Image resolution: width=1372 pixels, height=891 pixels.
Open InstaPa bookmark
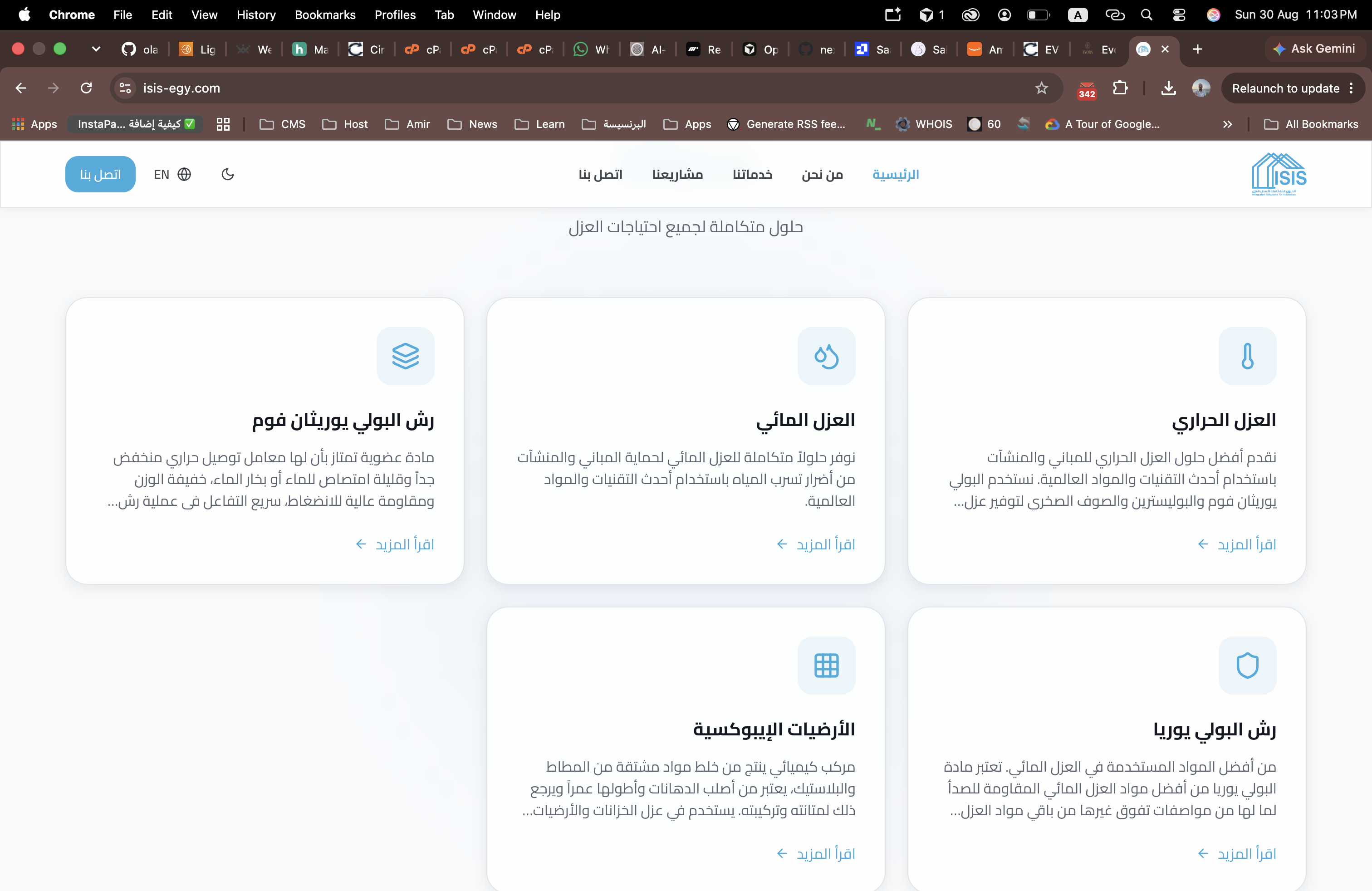point(136,124)
